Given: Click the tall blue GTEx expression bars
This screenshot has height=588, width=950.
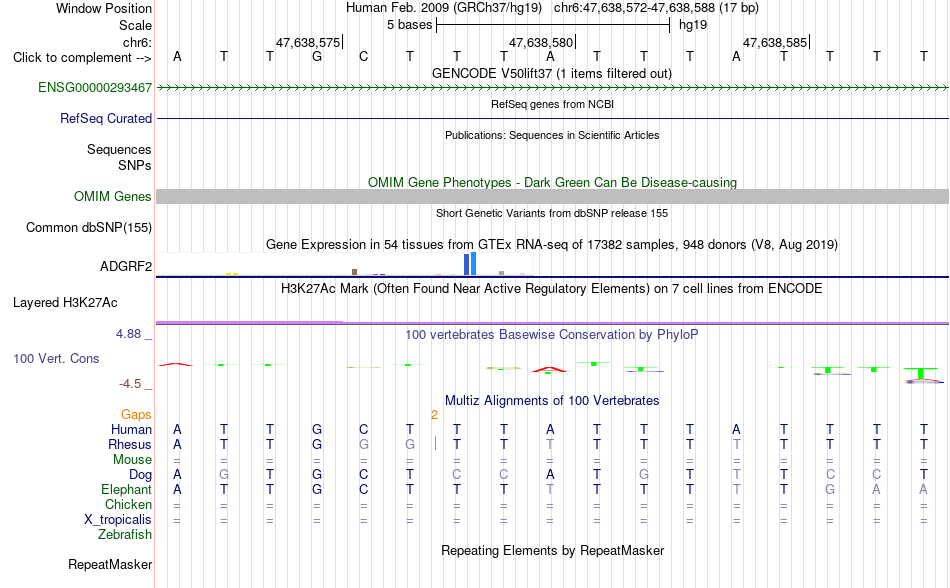Looking at the screenshot, I should 470,264.
